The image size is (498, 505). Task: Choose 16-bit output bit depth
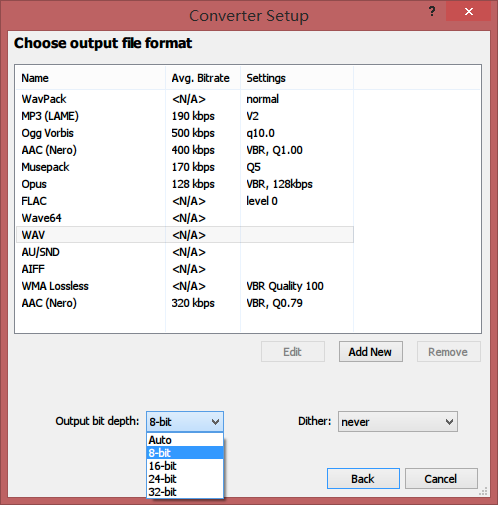pos(185,466)
